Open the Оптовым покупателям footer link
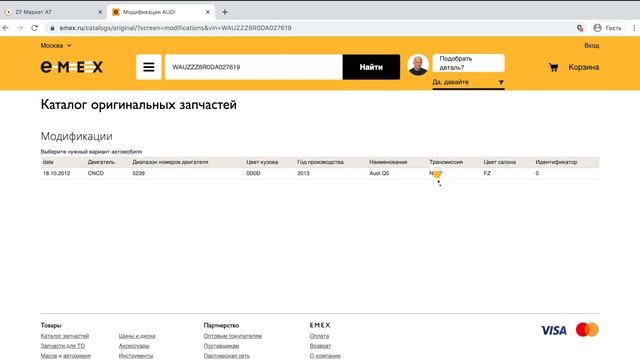 point(233,336)
